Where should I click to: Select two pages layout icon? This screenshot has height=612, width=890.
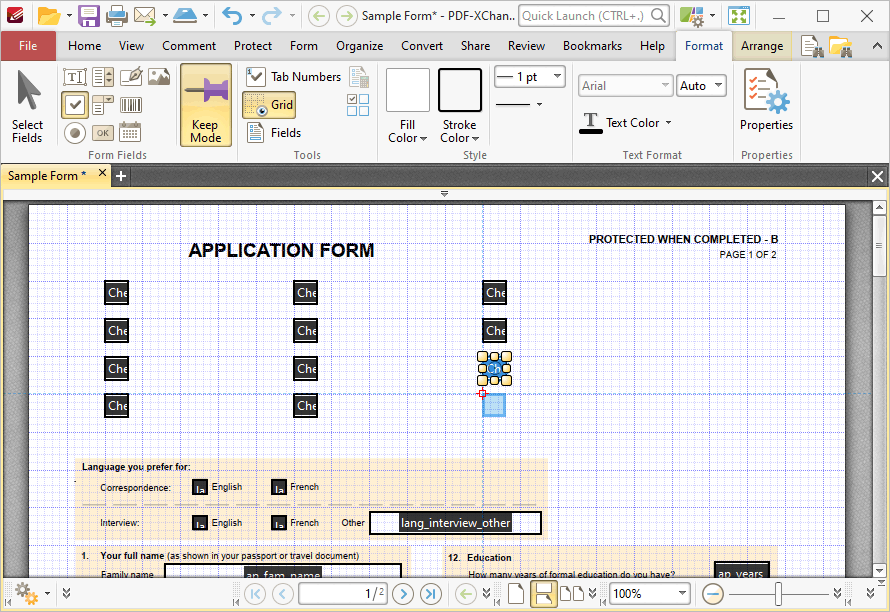pos(572,594)
